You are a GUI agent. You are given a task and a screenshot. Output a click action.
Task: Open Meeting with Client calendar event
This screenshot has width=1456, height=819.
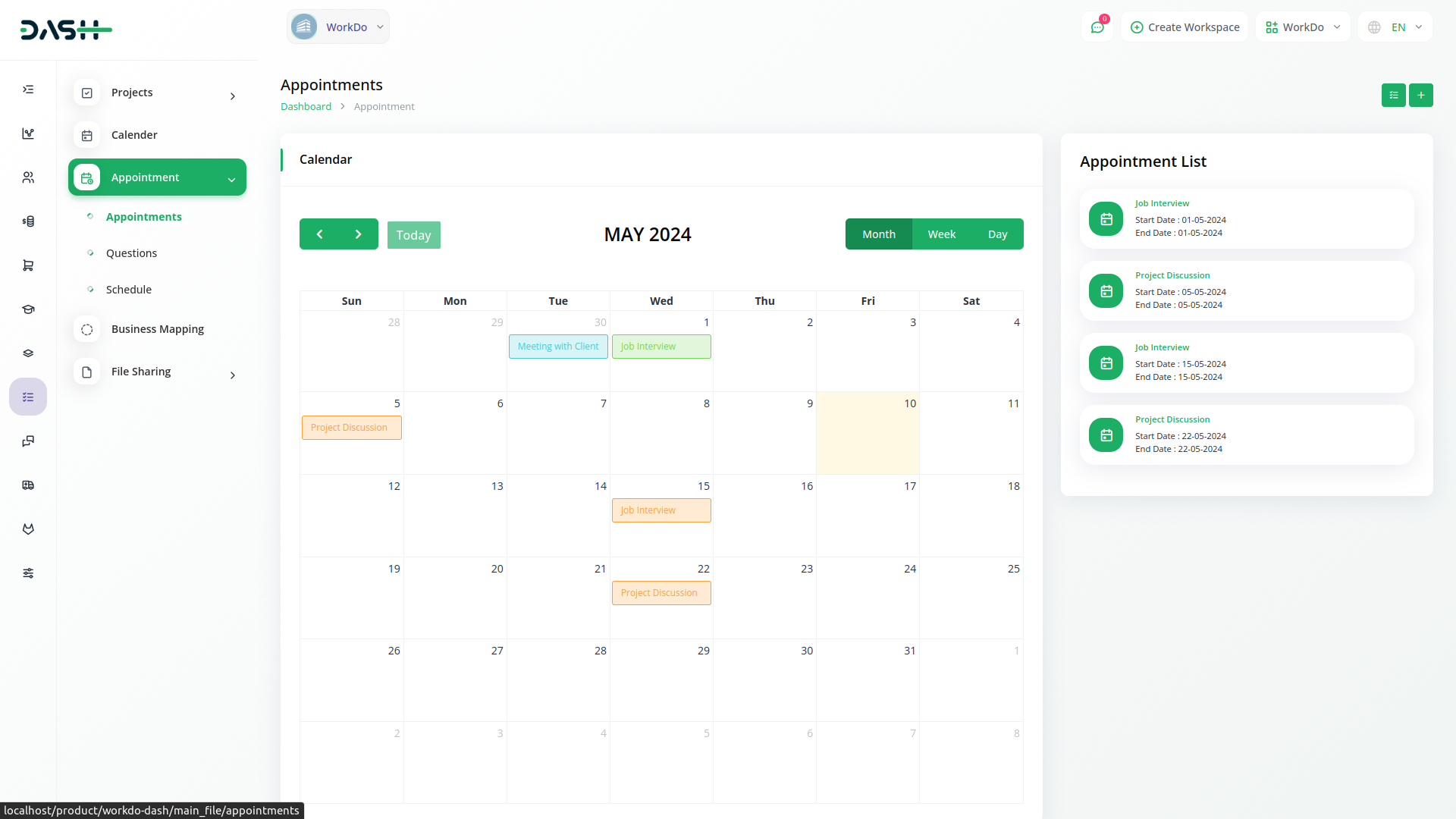coord(558,347)
